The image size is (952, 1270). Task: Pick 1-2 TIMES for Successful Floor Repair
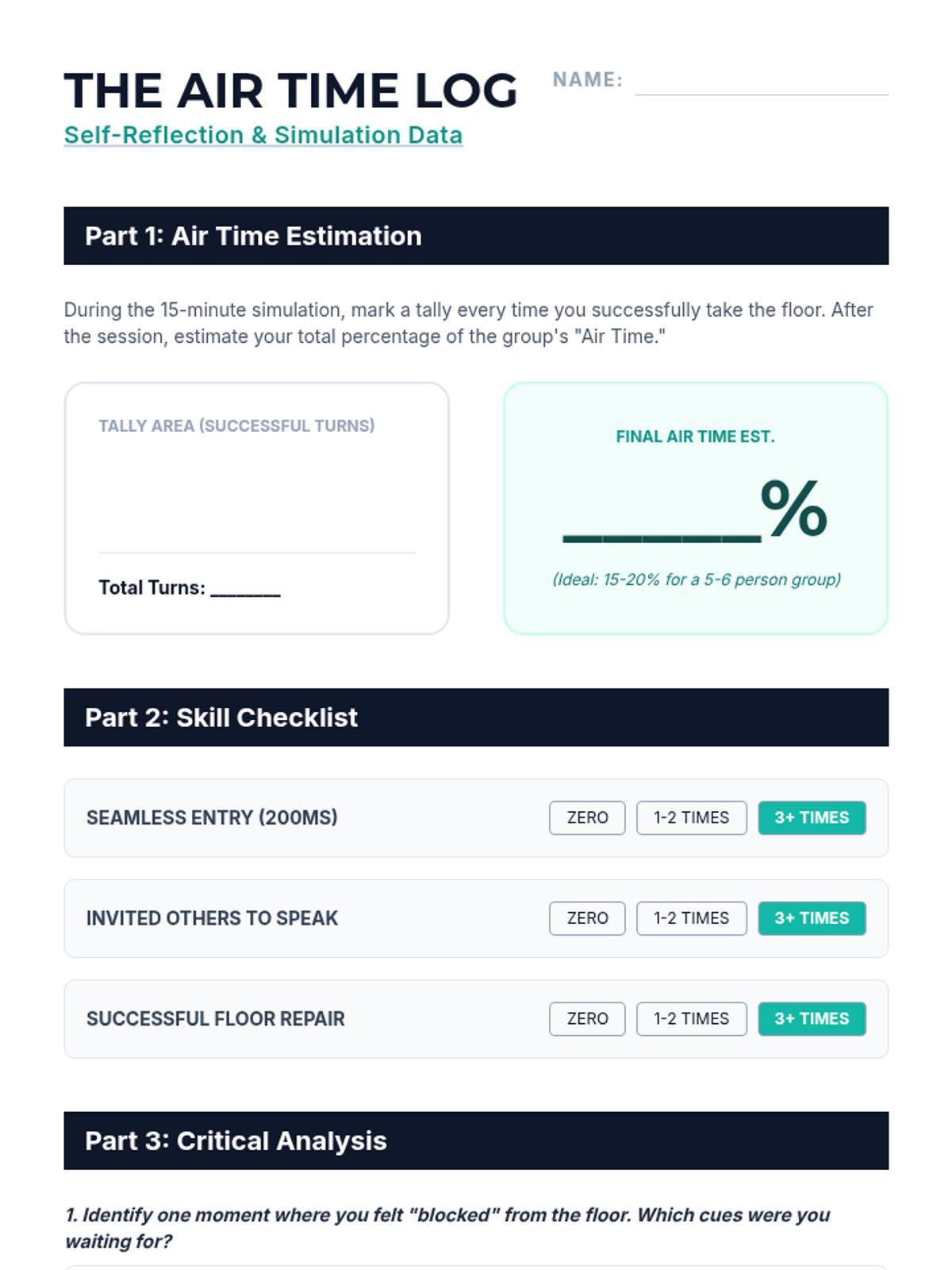(x=691, y=1018)
